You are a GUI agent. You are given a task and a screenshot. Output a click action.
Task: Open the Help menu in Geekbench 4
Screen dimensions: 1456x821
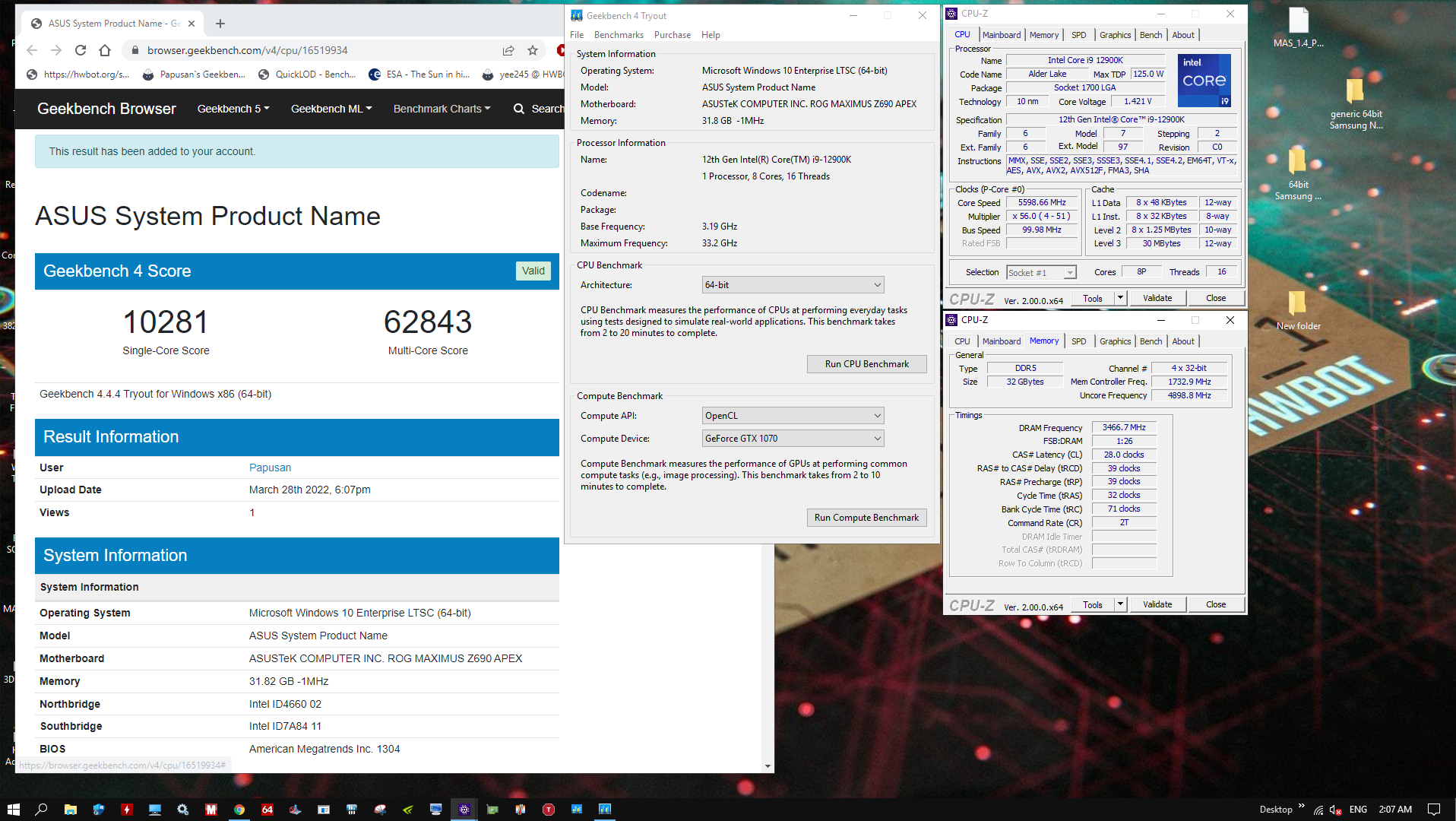coord(711,35)
